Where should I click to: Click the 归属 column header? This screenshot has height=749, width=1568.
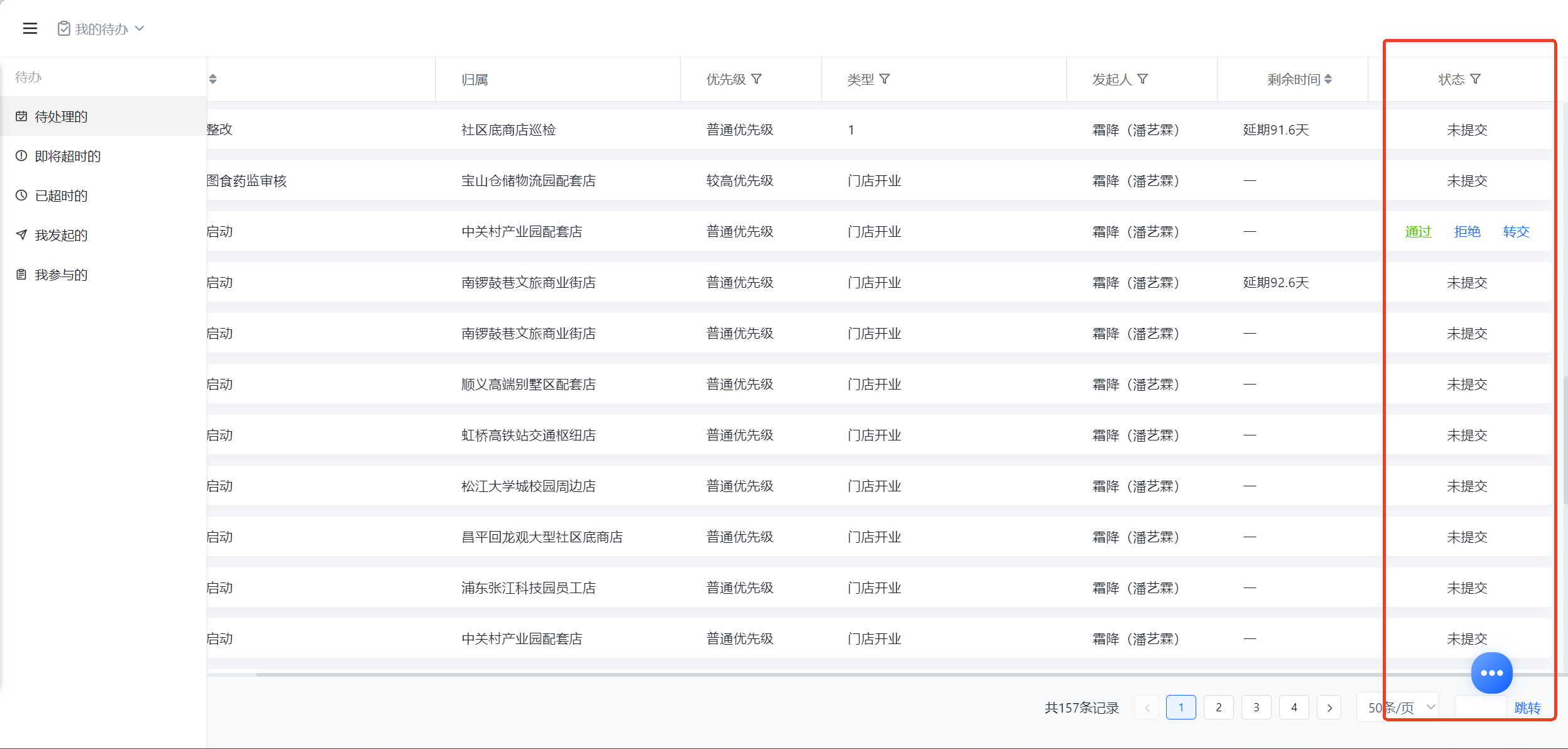click(475, 79)
